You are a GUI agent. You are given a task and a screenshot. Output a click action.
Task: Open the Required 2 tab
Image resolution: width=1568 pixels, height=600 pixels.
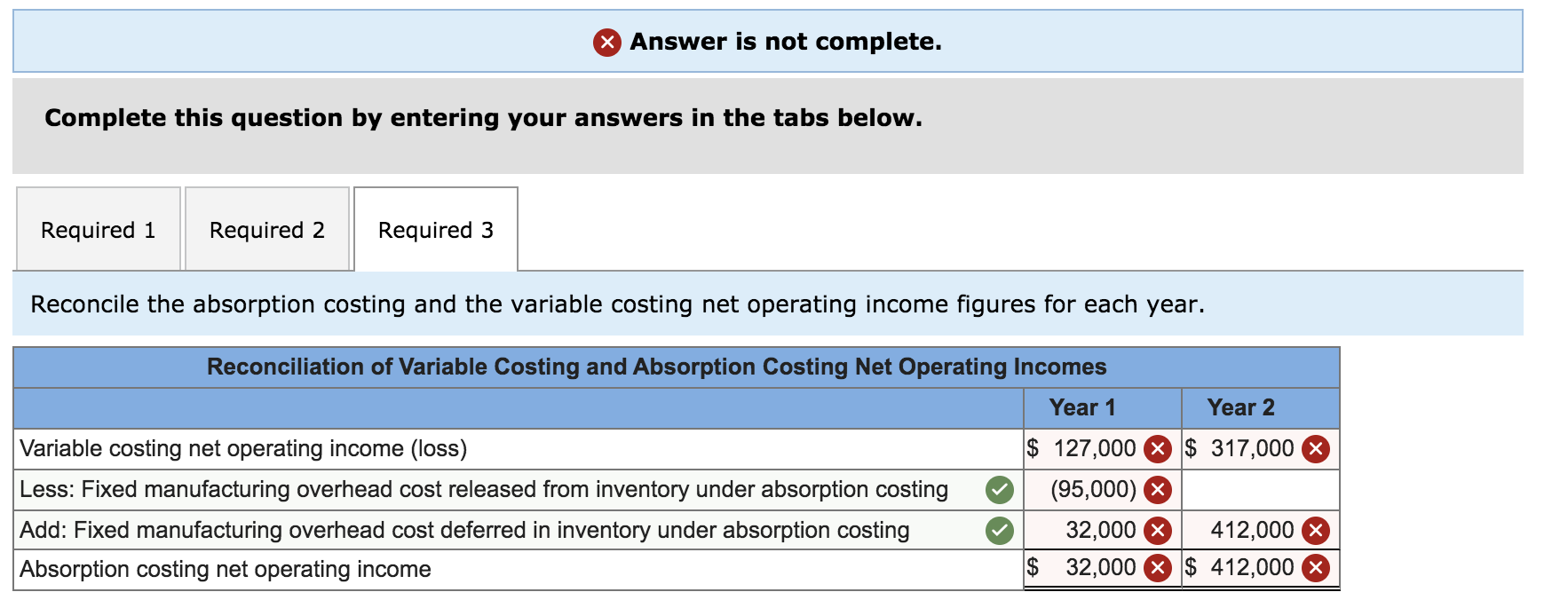pyautogui.click(x=267, y=229)
